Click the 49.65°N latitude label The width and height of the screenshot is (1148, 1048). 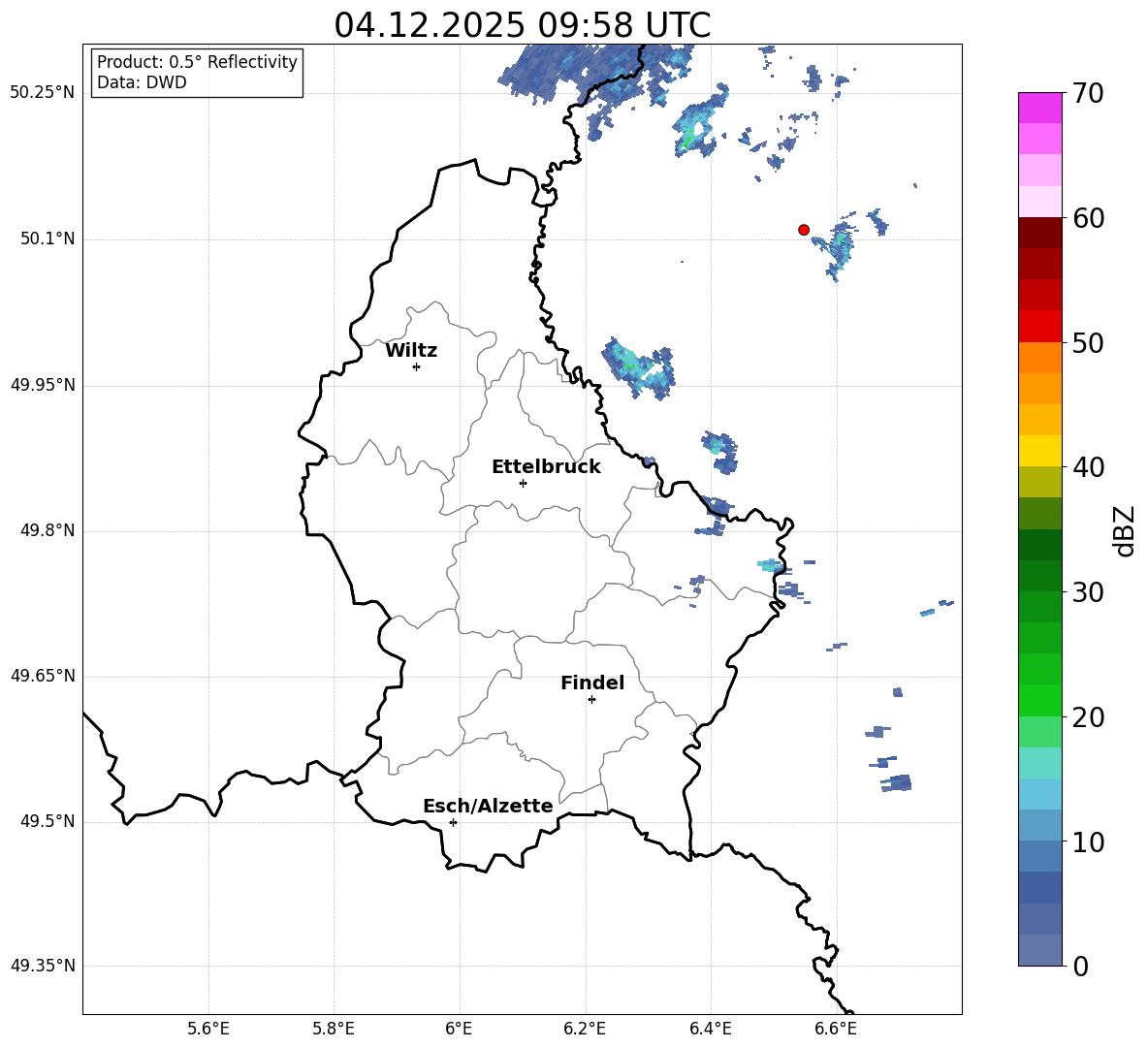click(43, 676)
